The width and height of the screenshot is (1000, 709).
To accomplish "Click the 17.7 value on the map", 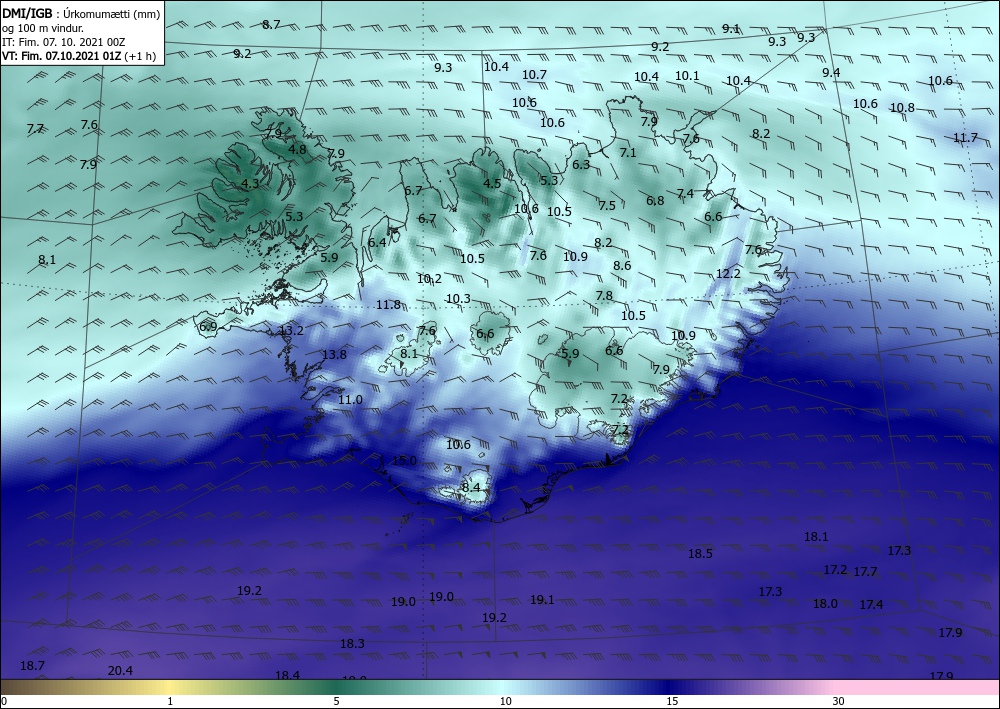I will tap(865, 571).
